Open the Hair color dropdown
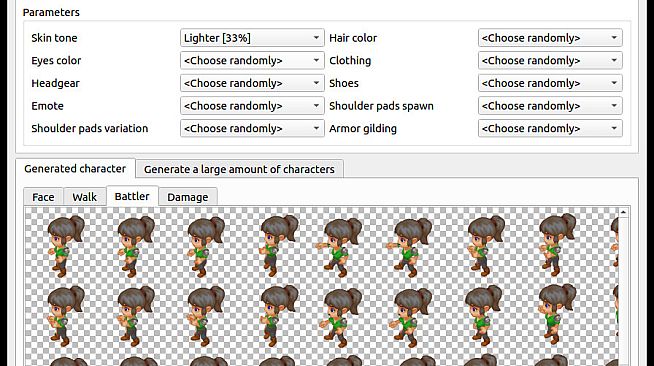The height and width of the screenshot is (366, 654). 550,38
